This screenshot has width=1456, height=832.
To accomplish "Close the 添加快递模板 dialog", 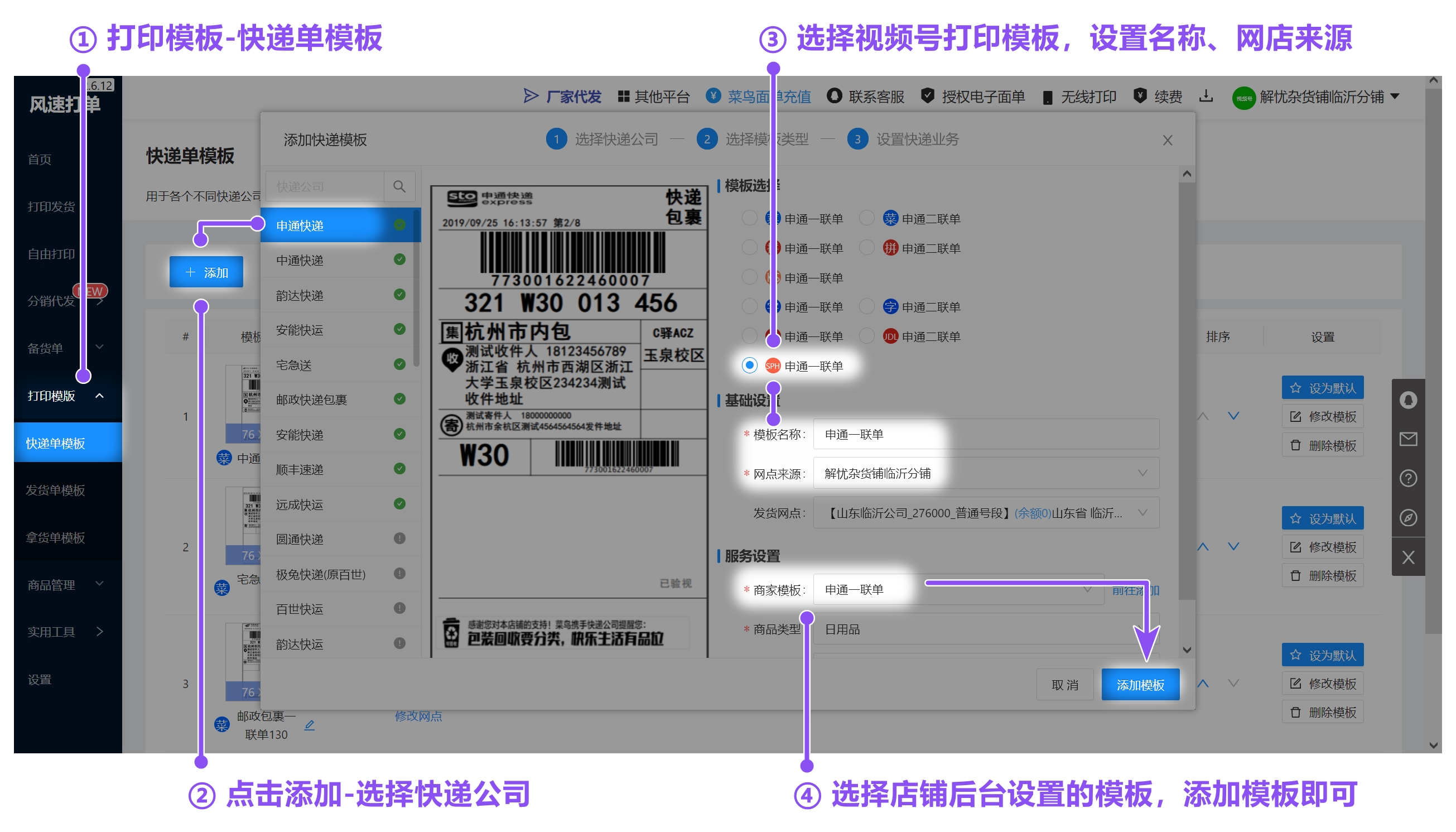I will coord(1167,140).
